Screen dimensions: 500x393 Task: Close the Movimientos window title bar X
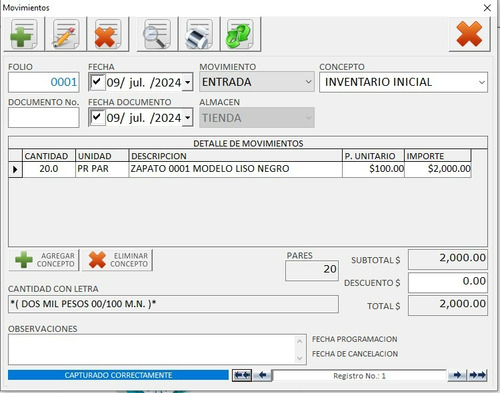click(x=487, y=8)
